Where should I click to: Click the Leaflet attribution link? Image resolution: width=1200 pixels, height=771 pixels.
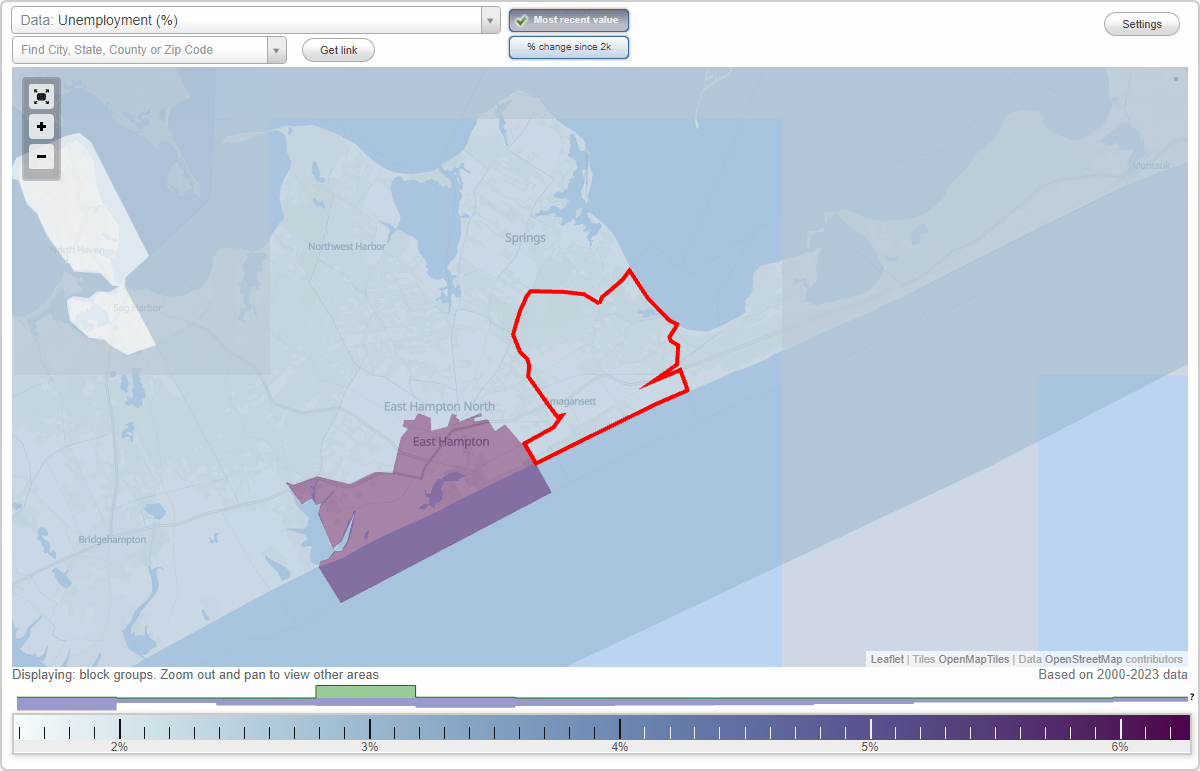point(885,659)
